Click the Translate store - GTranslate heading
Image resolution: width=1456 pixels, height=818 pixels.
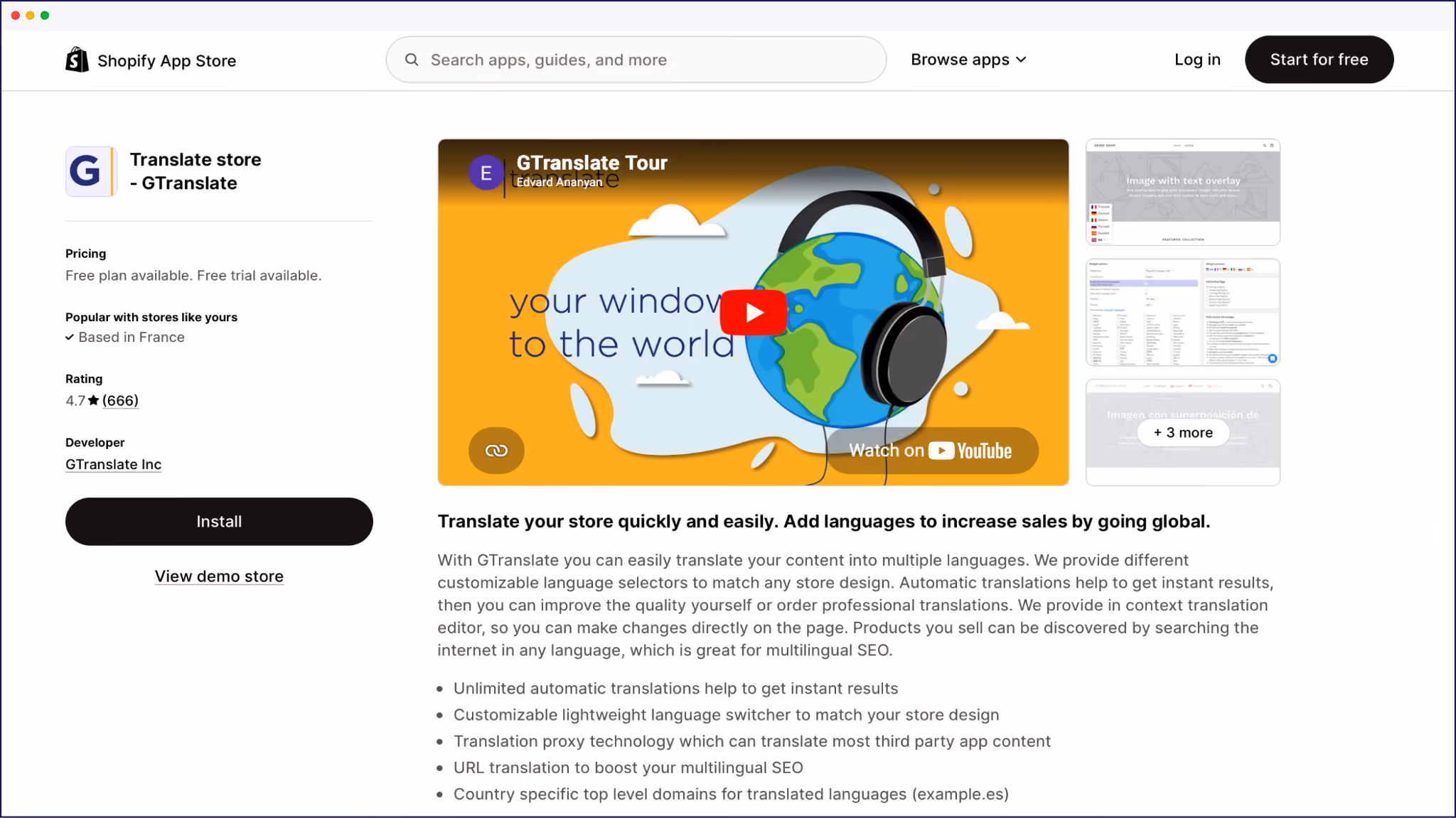coord(196,171)
